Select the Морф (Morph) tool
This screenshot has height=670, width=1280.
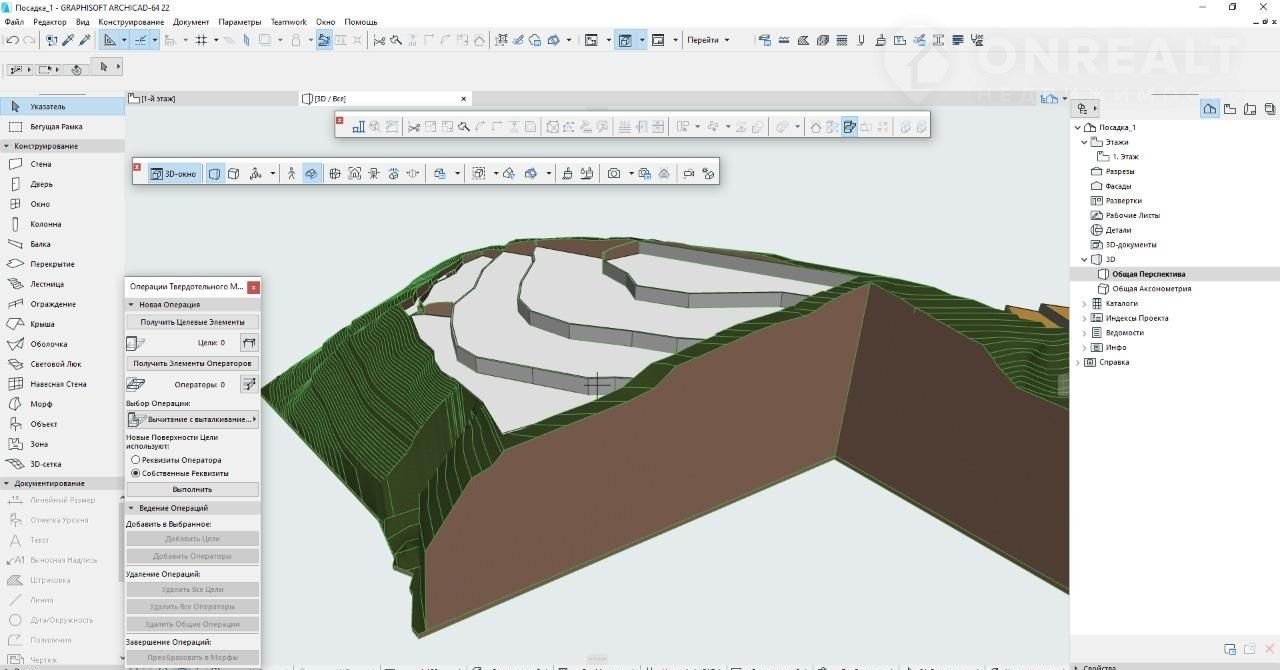tap(41, 404)
